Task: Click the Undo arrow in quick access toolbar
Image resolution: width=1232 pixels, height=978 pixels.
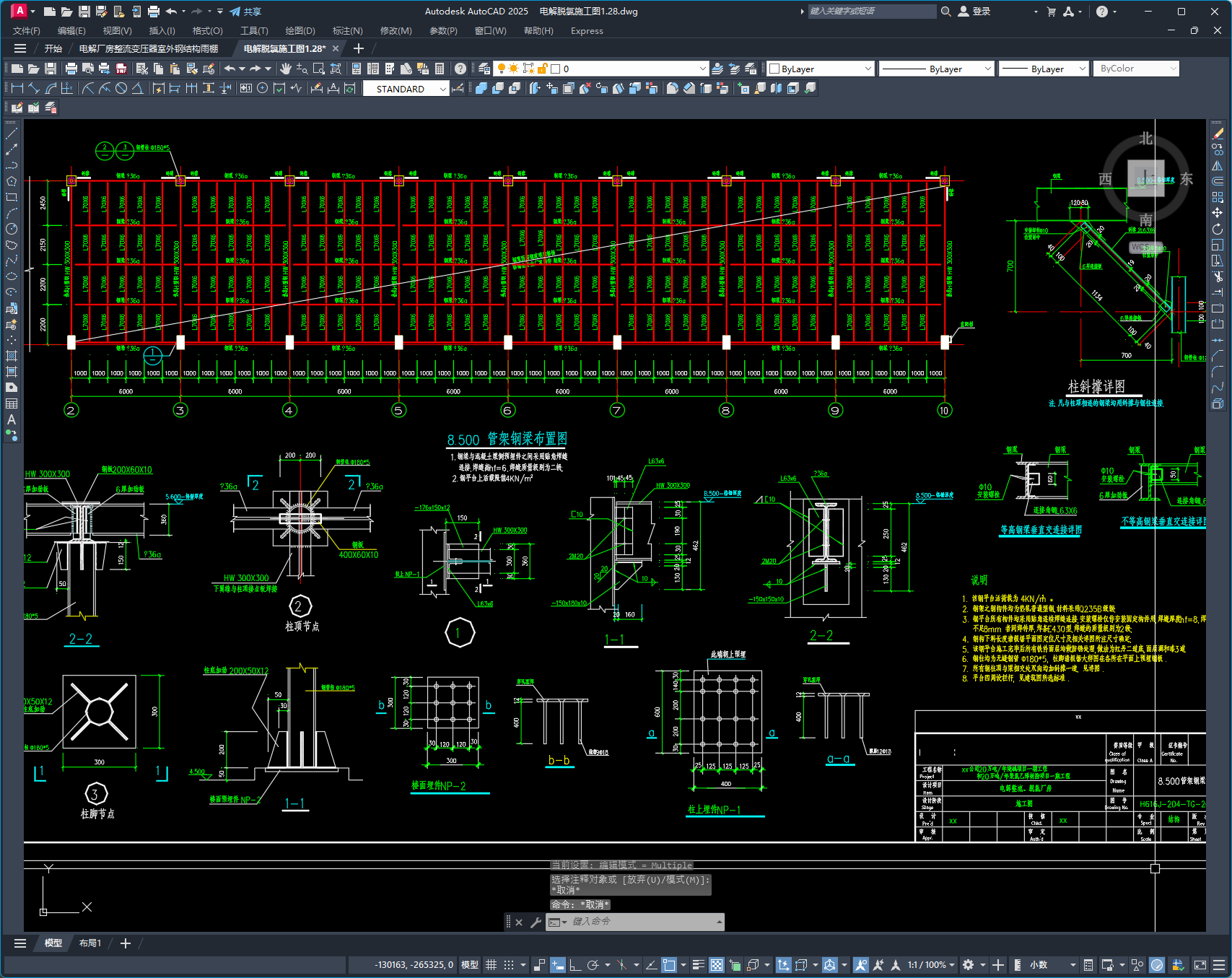Action: [171, 12]
